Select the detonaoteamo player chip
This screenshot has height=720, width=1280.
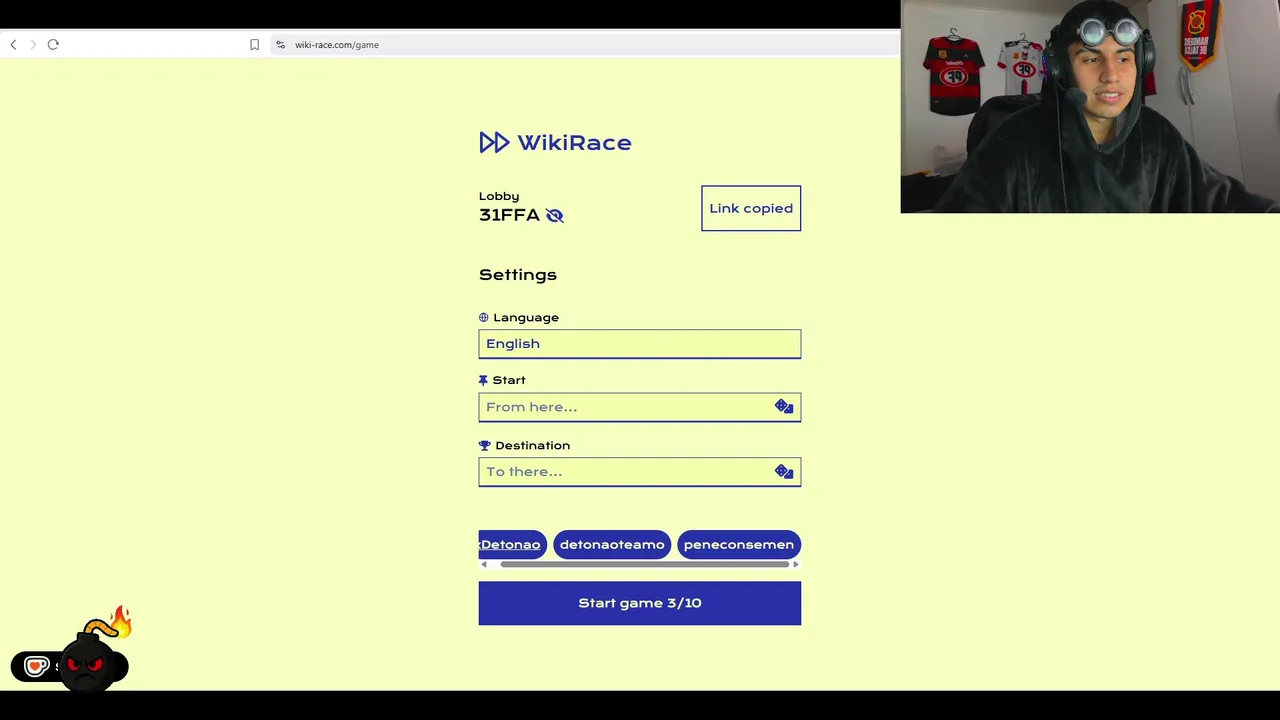coord(612,544)
